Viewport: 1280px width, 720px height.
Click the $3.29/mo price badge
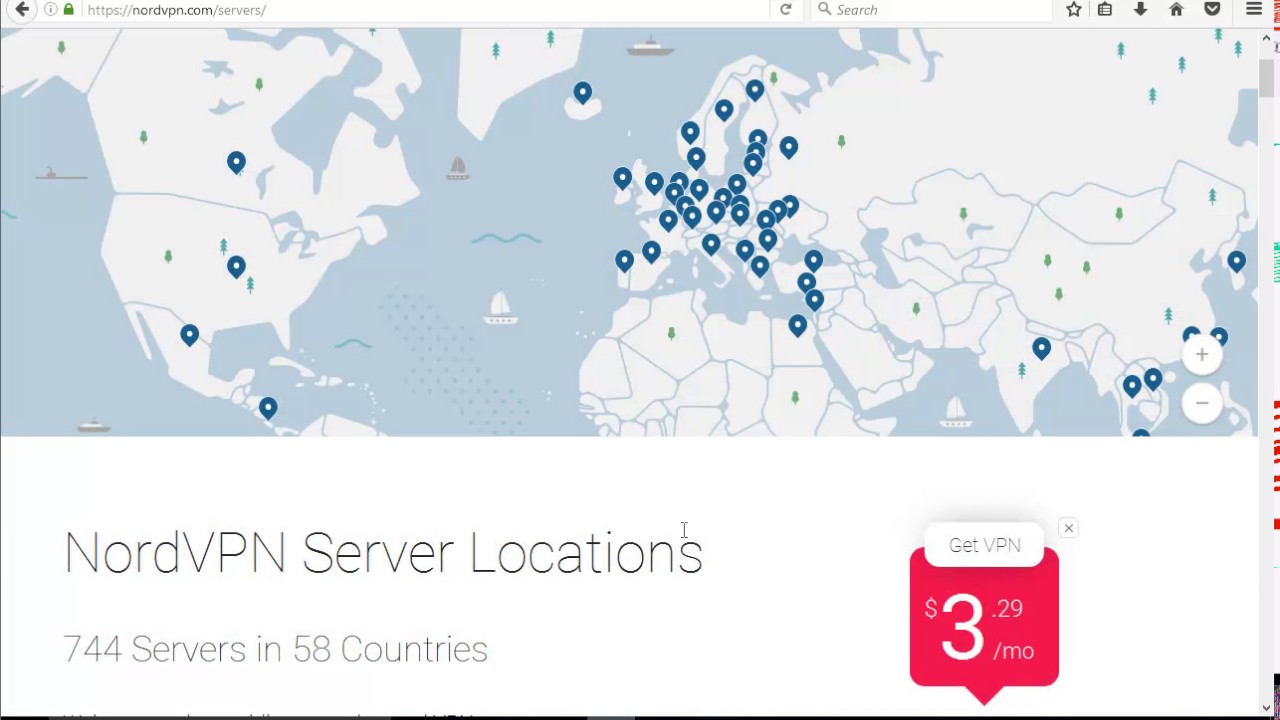[x=984, y=628]
